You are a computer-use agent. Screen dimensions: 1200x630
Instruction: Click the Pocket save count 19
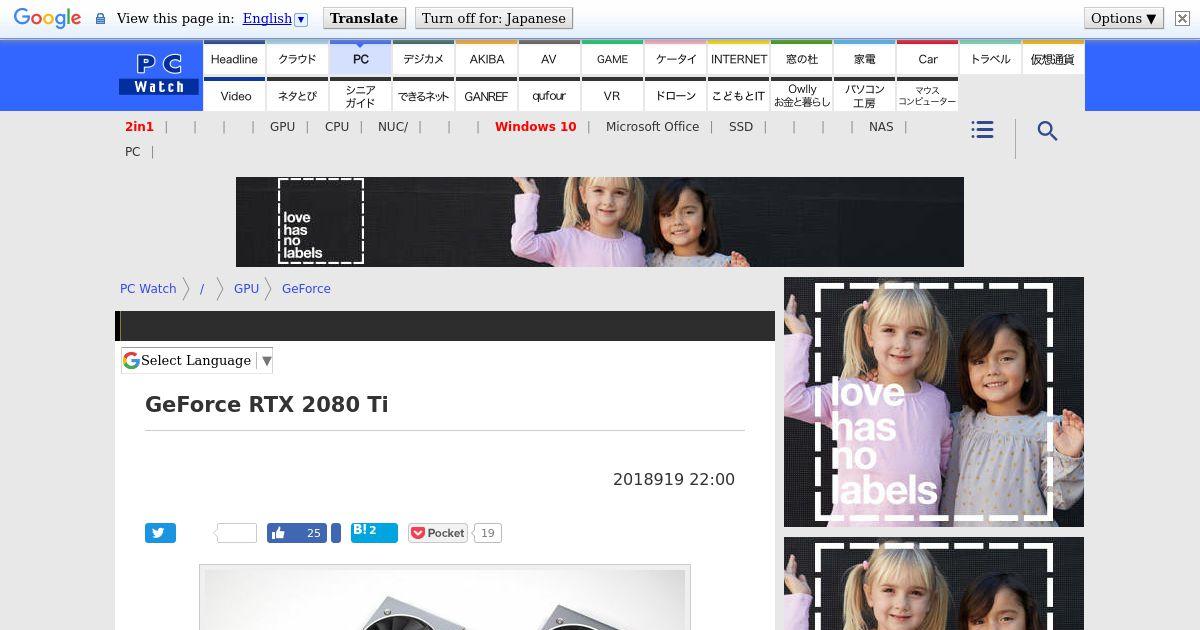coord(487,533)
